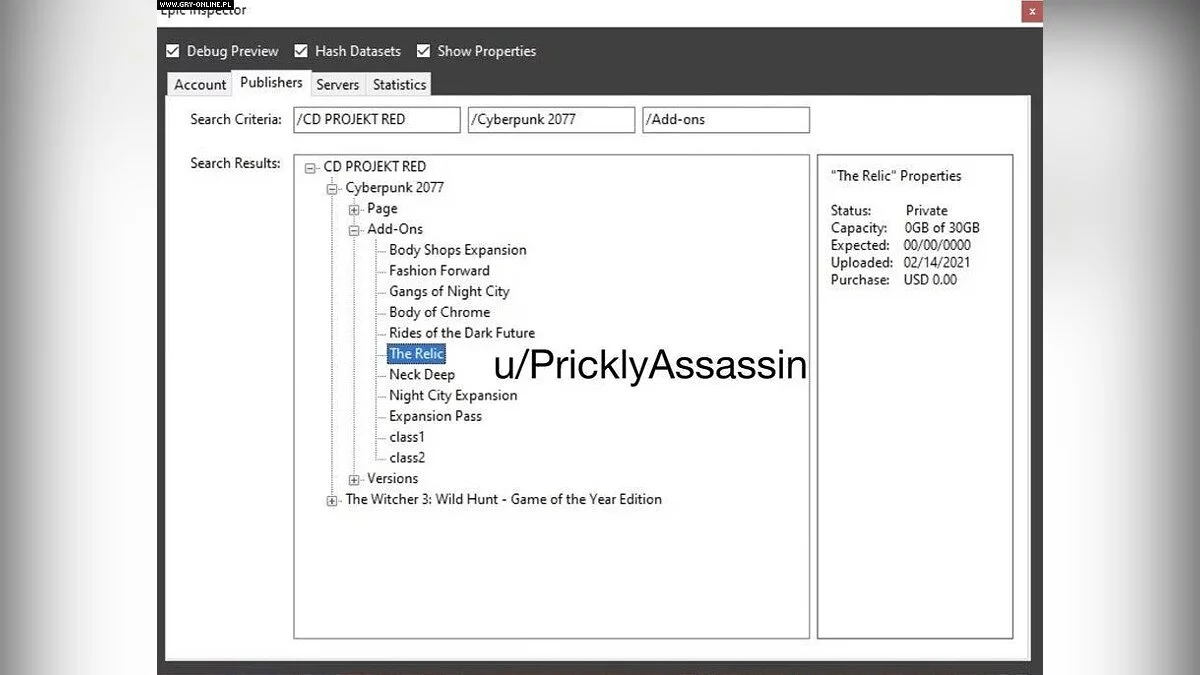Uncheck the Hash Datasets checkbox
Viewport: 1200px width, 675px height.
pyautogui.click(x=301, y=51)
